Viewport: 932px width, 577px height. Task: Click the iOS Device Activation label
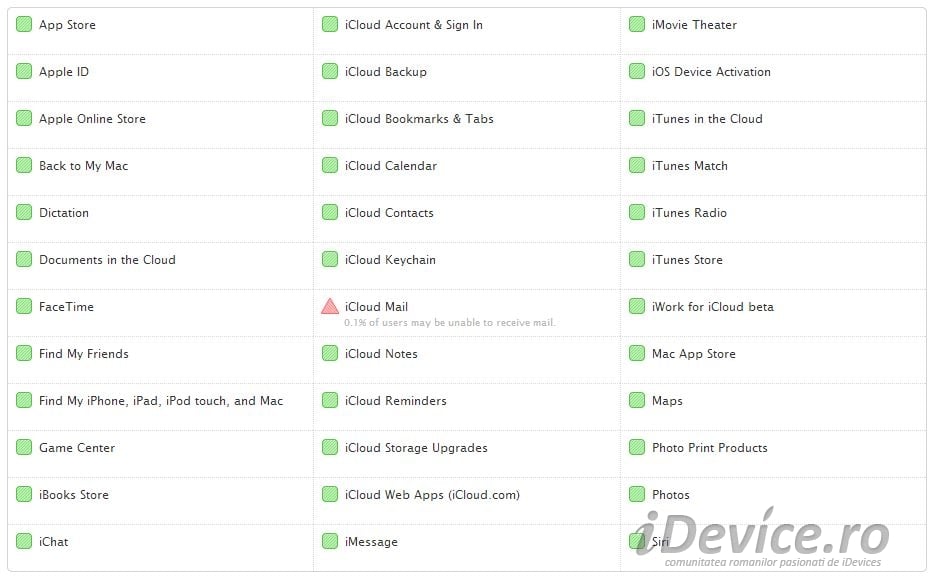[x=711, y=72]
